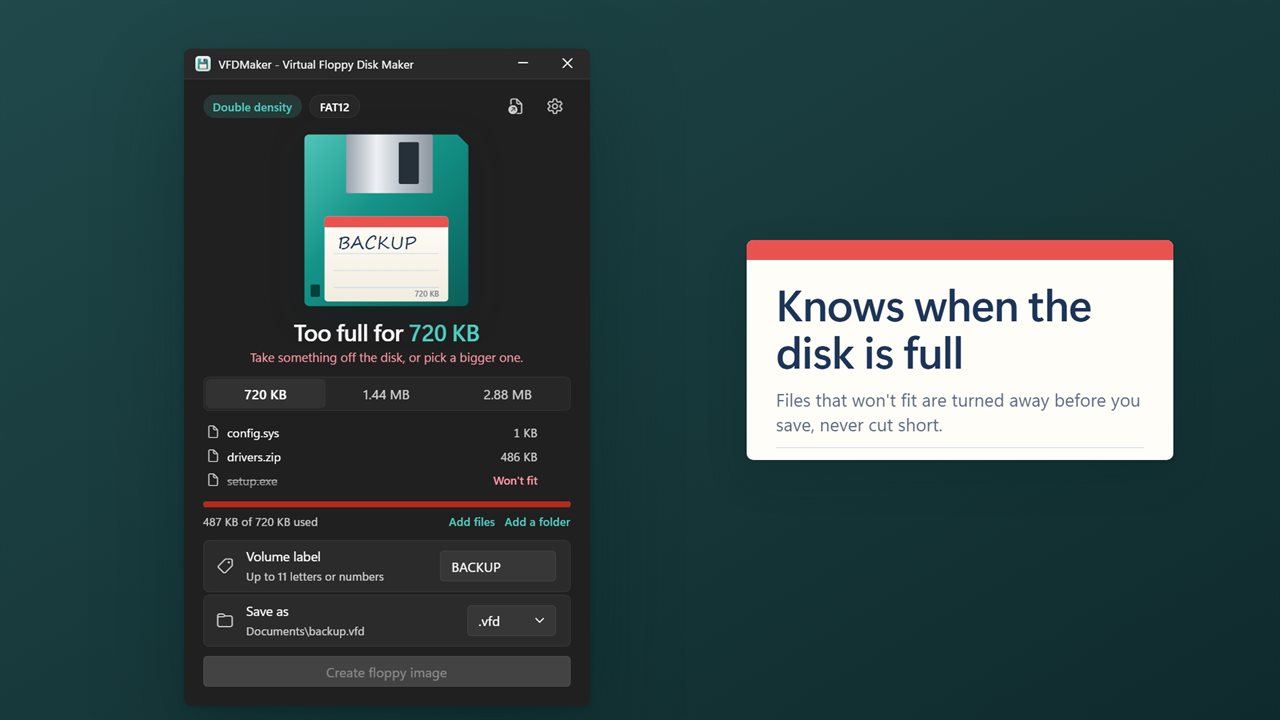This screenshot has width=1280, height=720.
Task: Toggle the FAT12 format chip
Action: (x=334, y=107)
